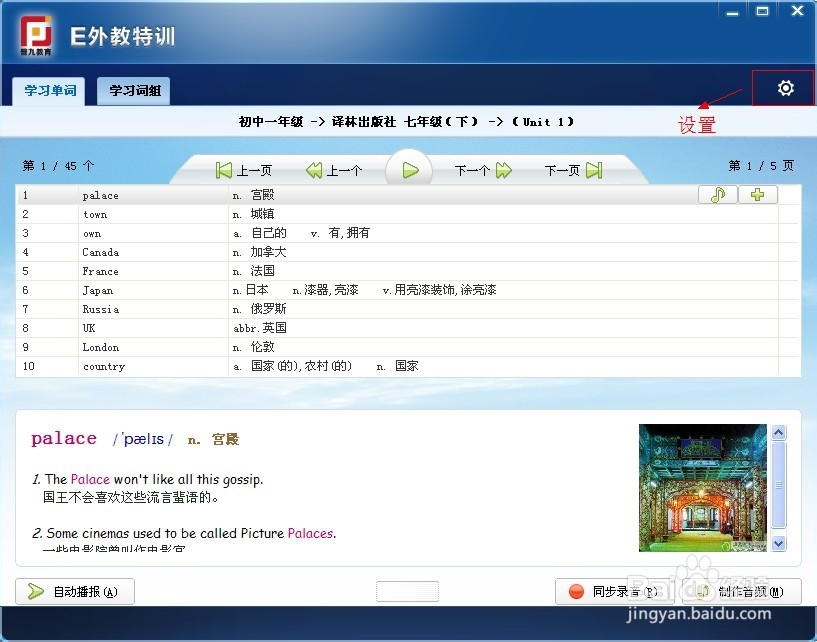Open settings with the gear icon
Screen dimensions: 817x642
pos(785,88)
